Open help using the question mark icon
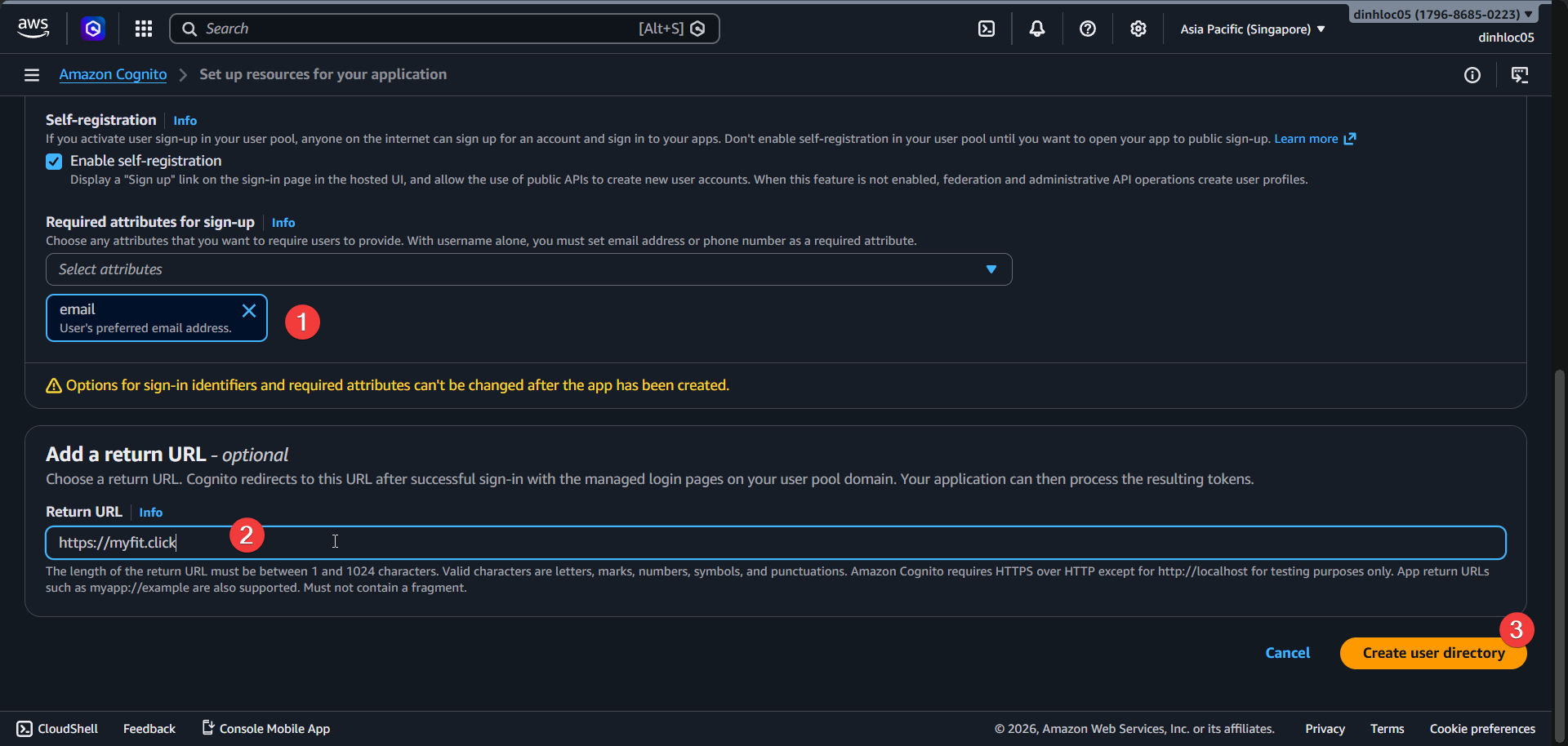1568x746 pixels. pos(1087,28)
